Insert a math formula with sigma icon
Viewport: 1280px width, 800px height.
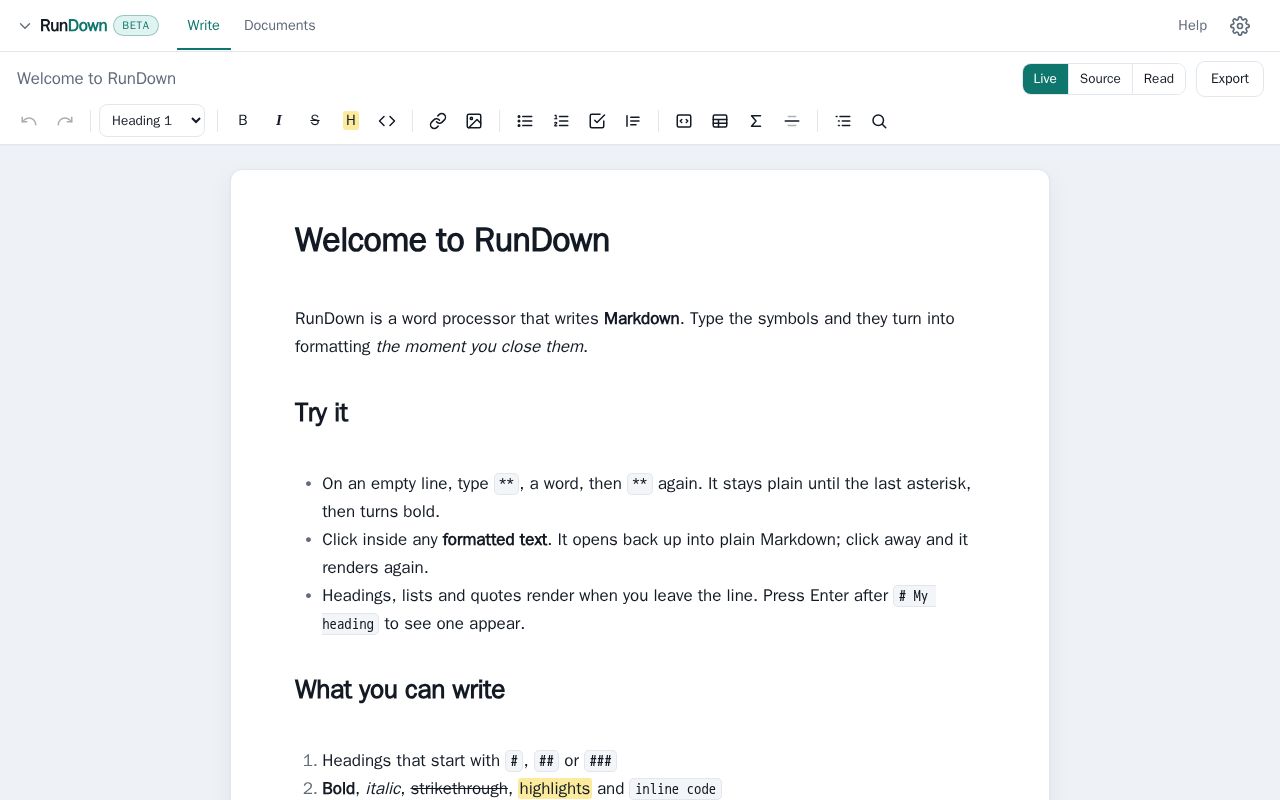[x=756, y=121]
